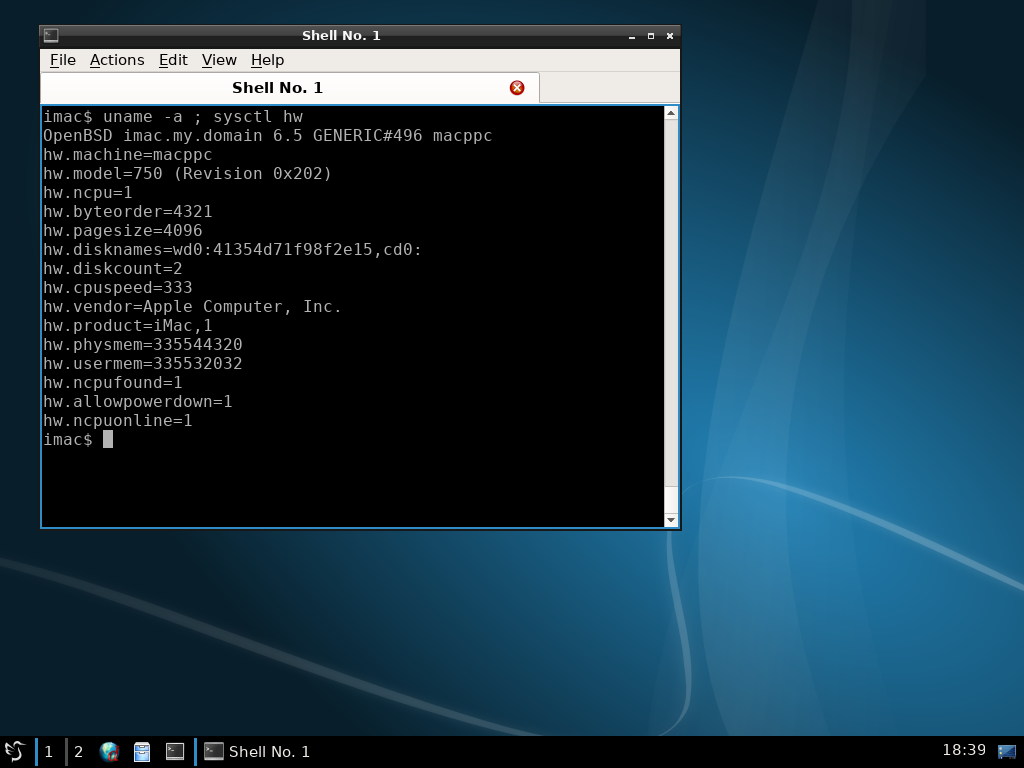
Task: Launch the file manager cabinet icon
Action: point(142,752)
